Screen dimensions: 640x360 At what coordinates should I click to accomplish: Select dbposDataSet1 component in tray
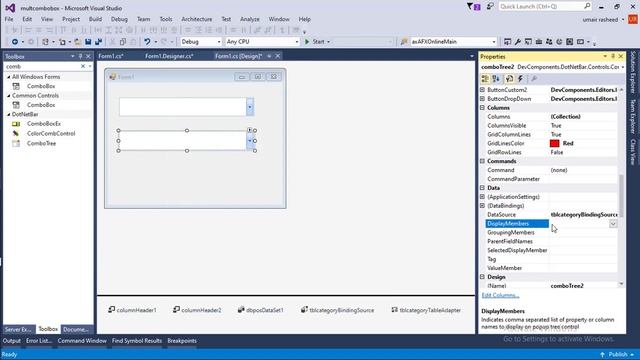tap(260, 310)
